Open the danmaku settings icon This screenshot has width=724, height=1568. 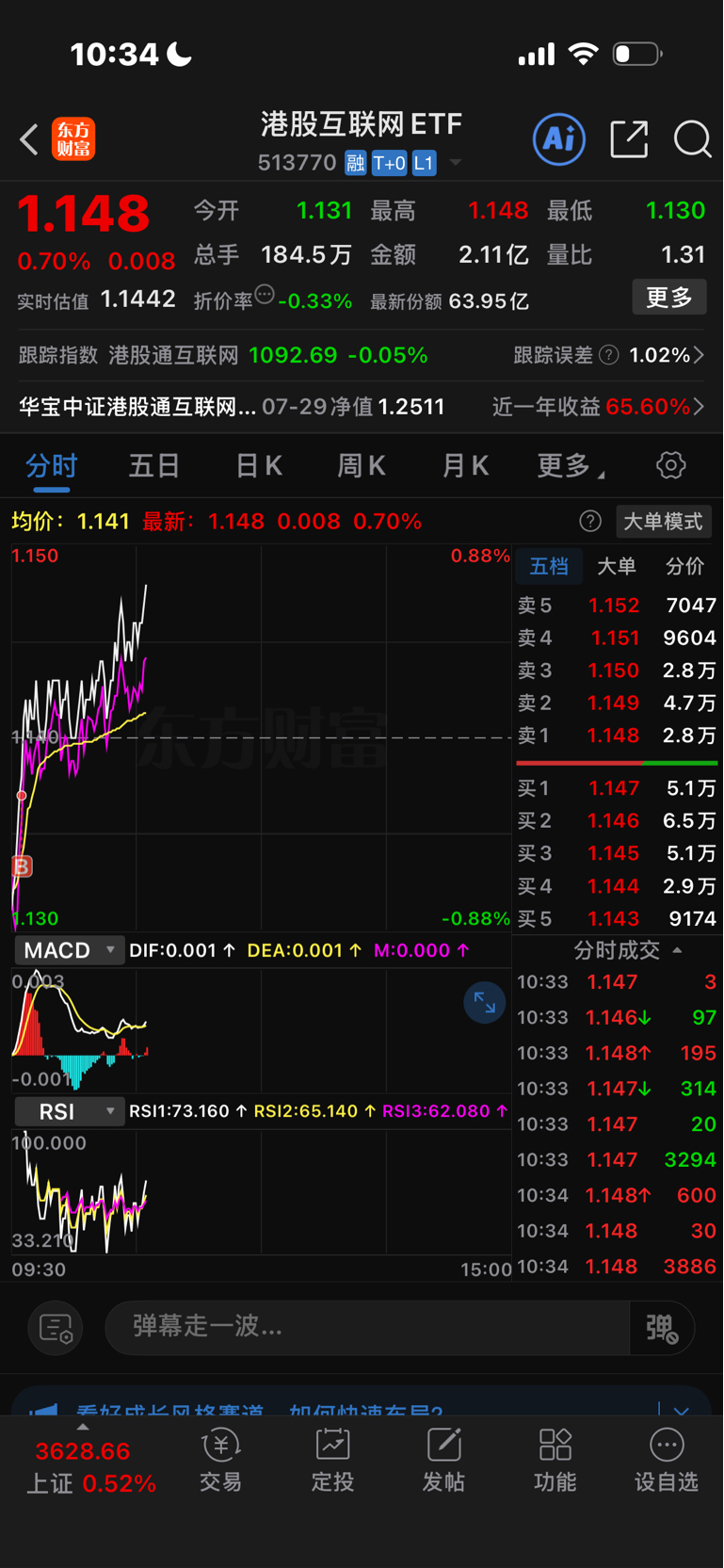(56, 1328)
